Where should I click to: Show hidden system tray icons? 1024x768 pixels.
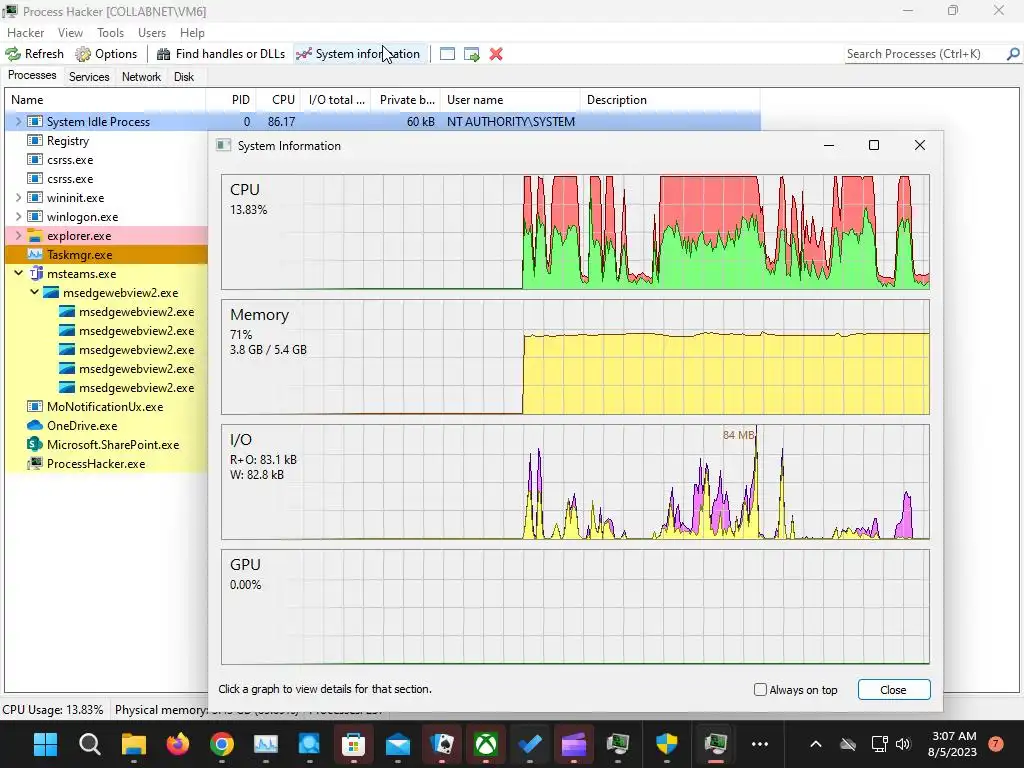(816, 744)
